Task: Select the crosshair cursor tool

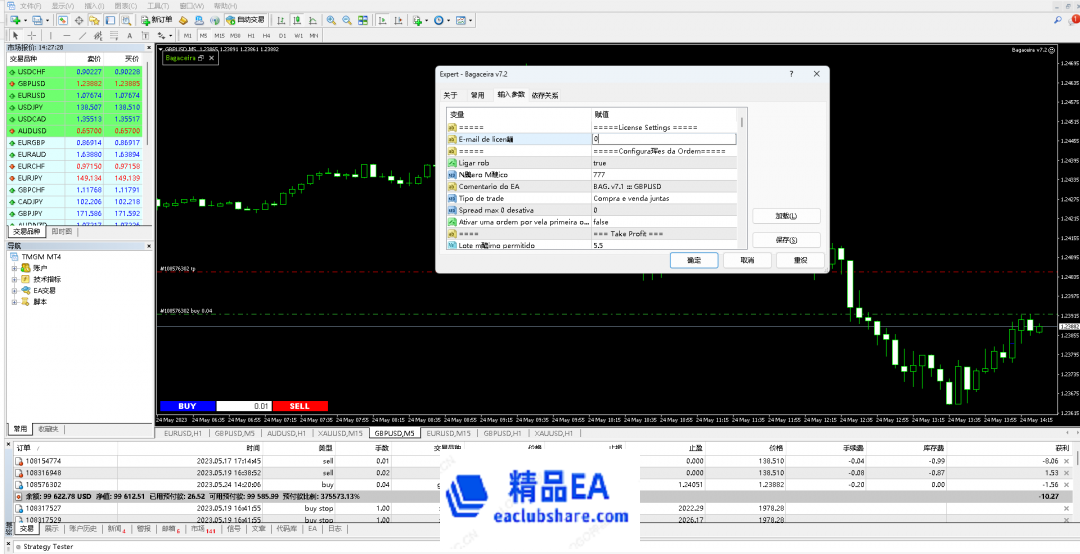Action: (x=31, y=36)
